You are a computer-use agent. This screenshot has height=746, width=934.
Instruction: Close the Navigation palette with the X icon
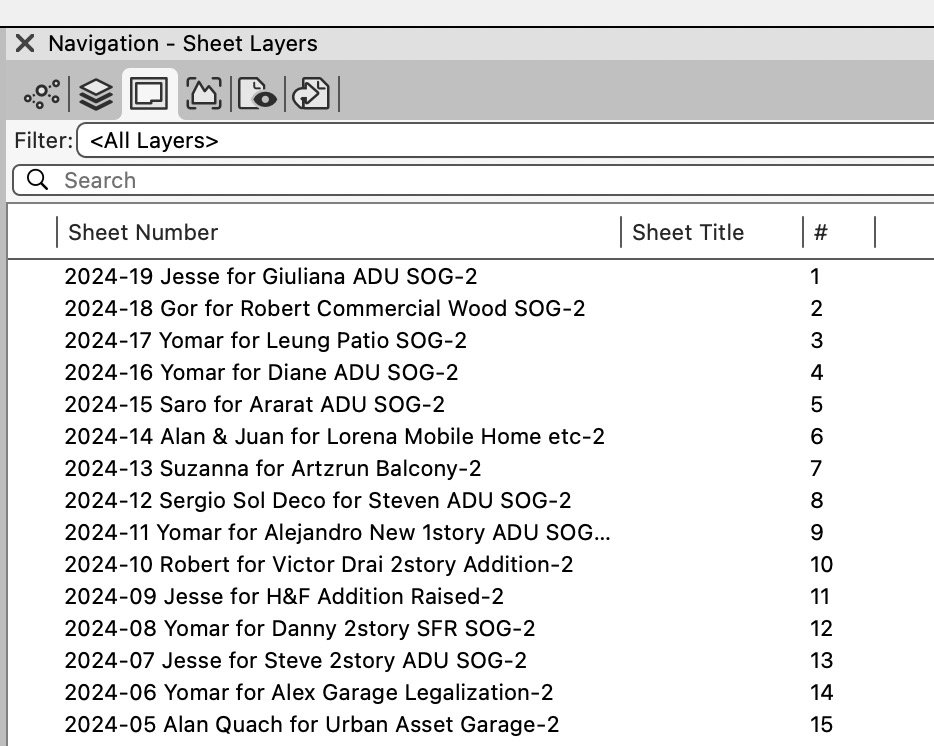[24, 43]
